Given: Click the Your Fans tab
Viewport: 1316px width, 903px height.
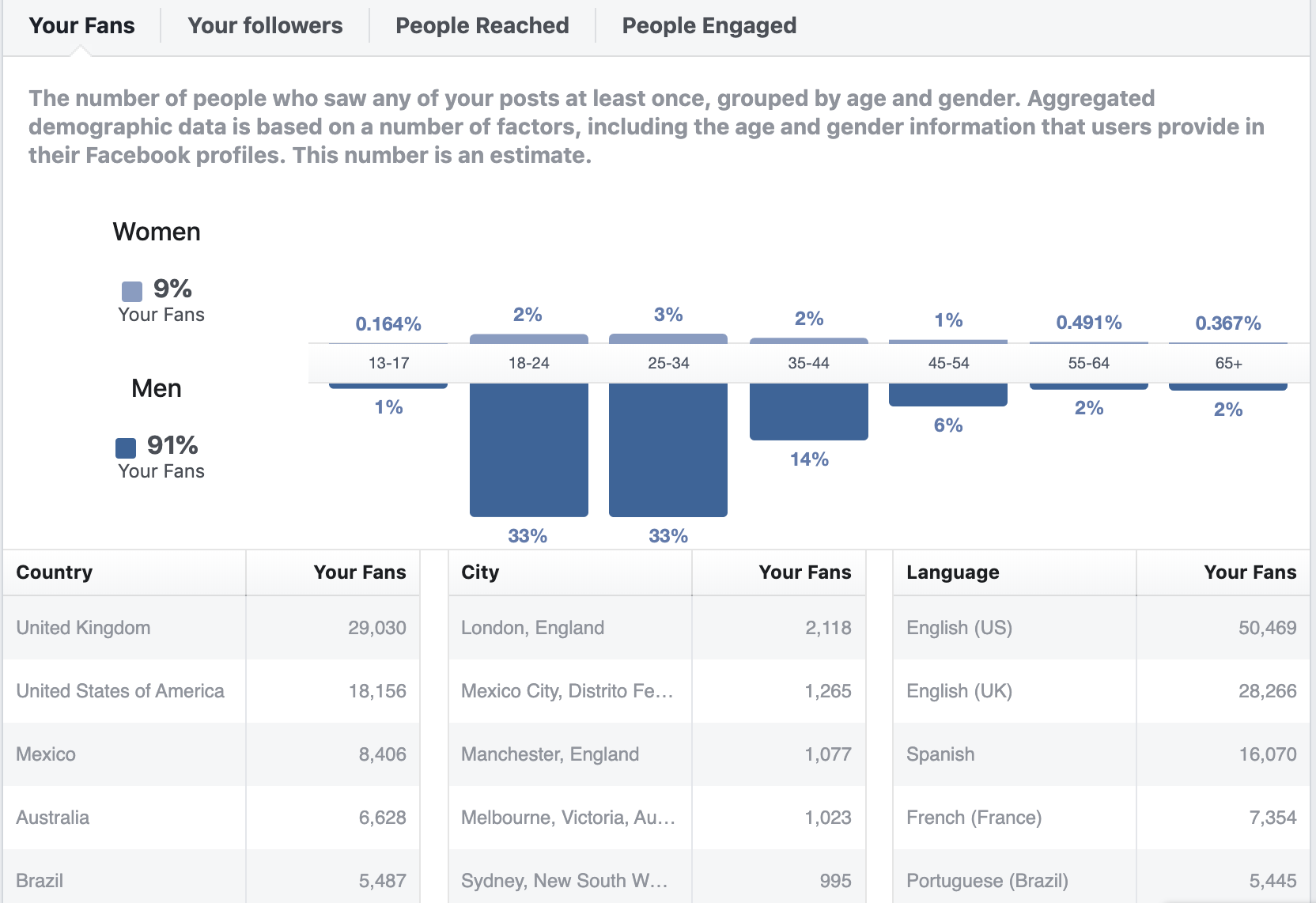Looking at the screenshot, I should (x=81, y=25).
